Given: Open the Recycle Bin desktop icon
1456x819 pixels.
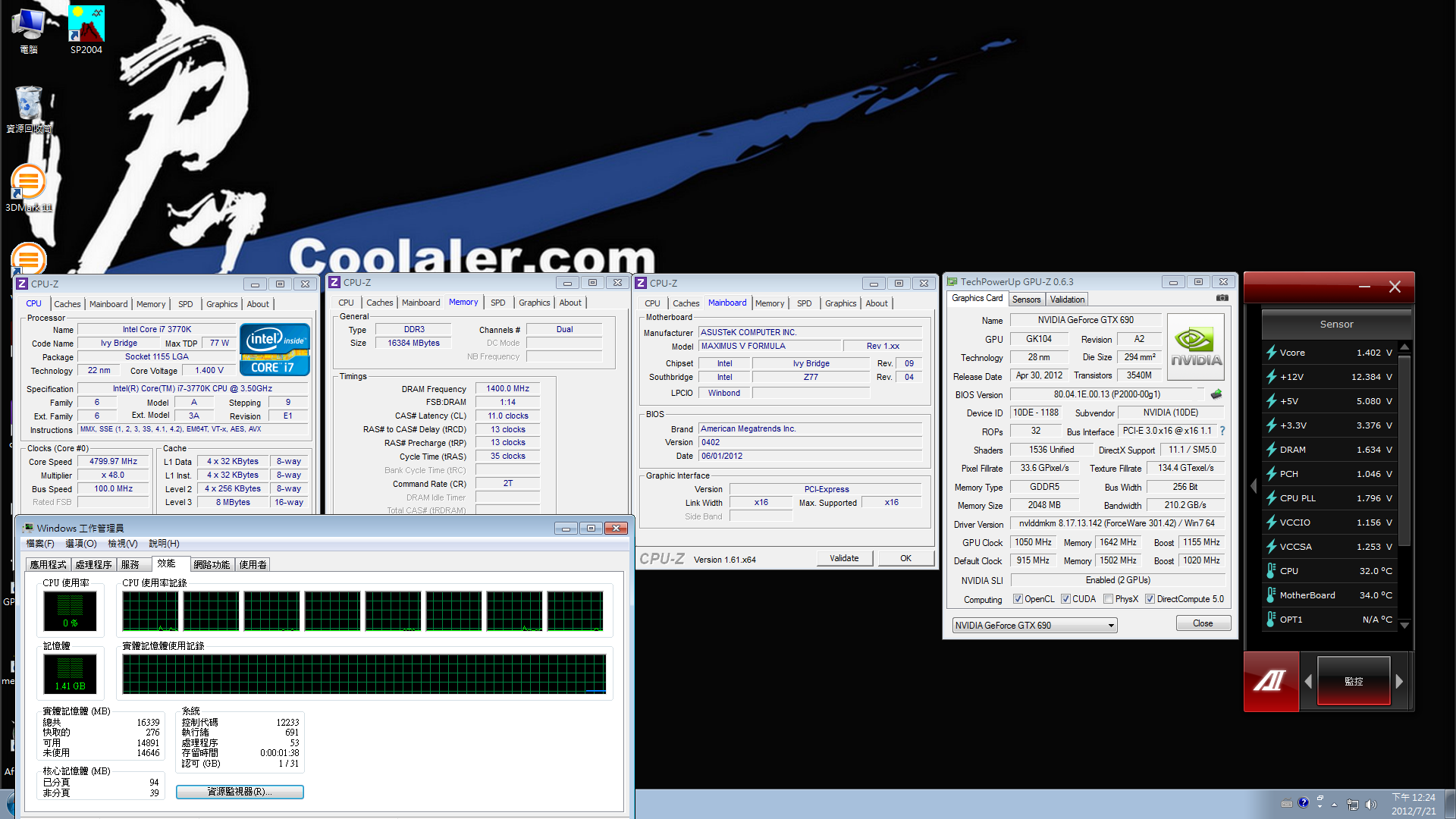Looking at the screenshot, I should point(29,110).
